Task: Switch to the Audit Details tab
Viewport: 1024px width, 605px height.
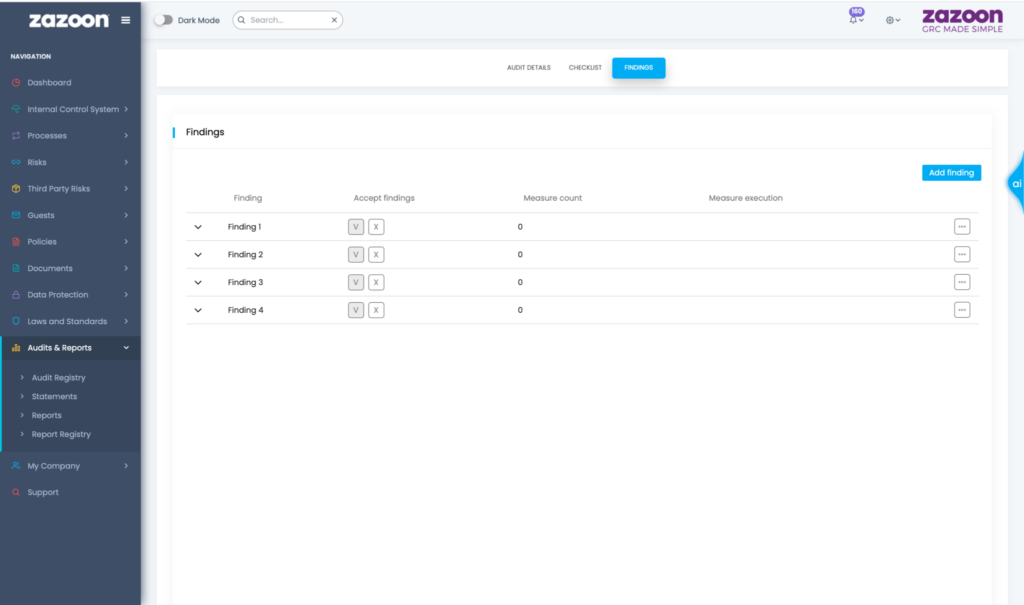Action: 529,68
